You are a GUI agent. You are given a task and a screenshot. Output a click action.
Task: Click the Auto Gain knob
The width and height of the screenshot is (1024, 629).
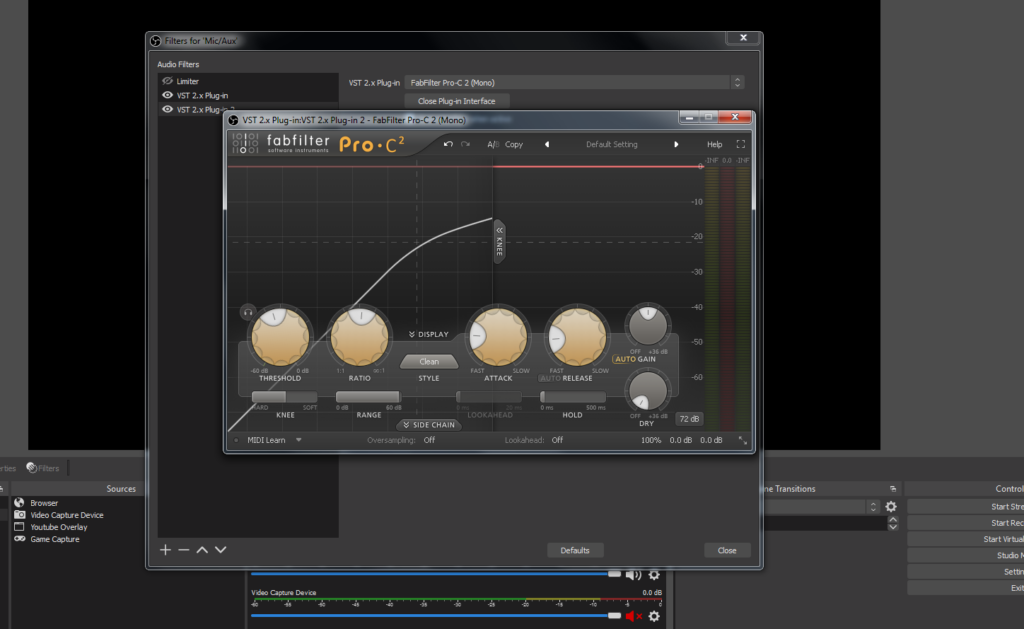pyautogui.click(x=647, y=325)
